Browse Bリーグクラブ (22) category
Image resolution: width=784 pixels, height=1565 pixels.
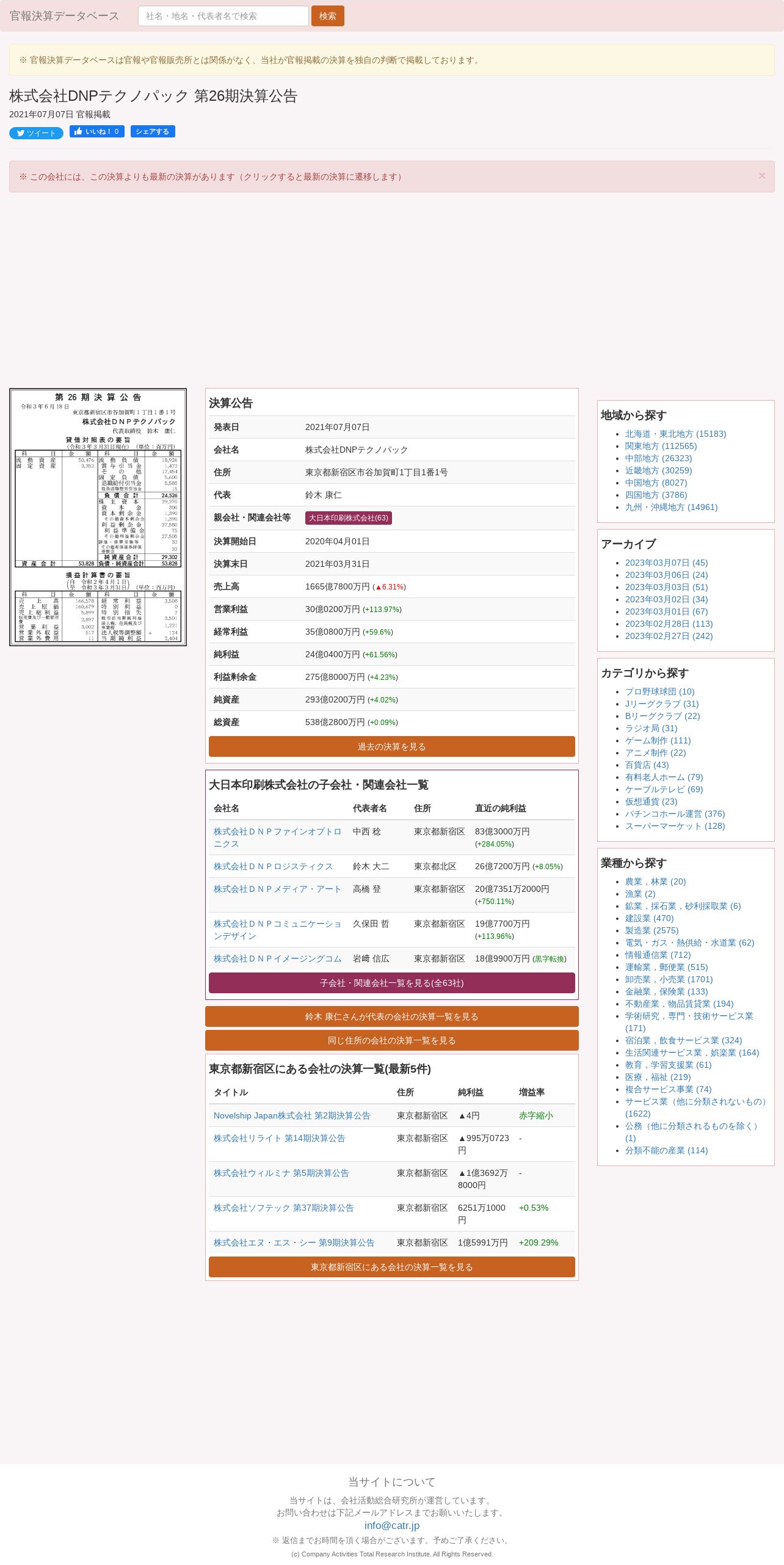pyautogui.click(x=662, y=716)
